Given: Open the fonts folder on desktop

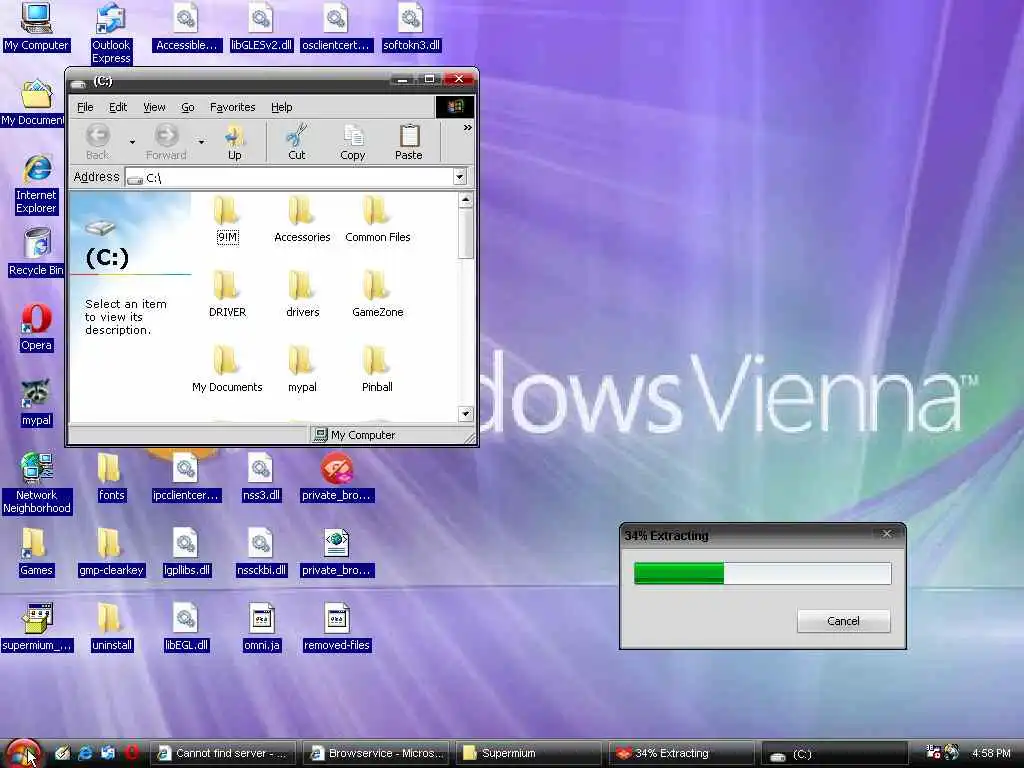Looking at the screenshot, I should point(111,477).
